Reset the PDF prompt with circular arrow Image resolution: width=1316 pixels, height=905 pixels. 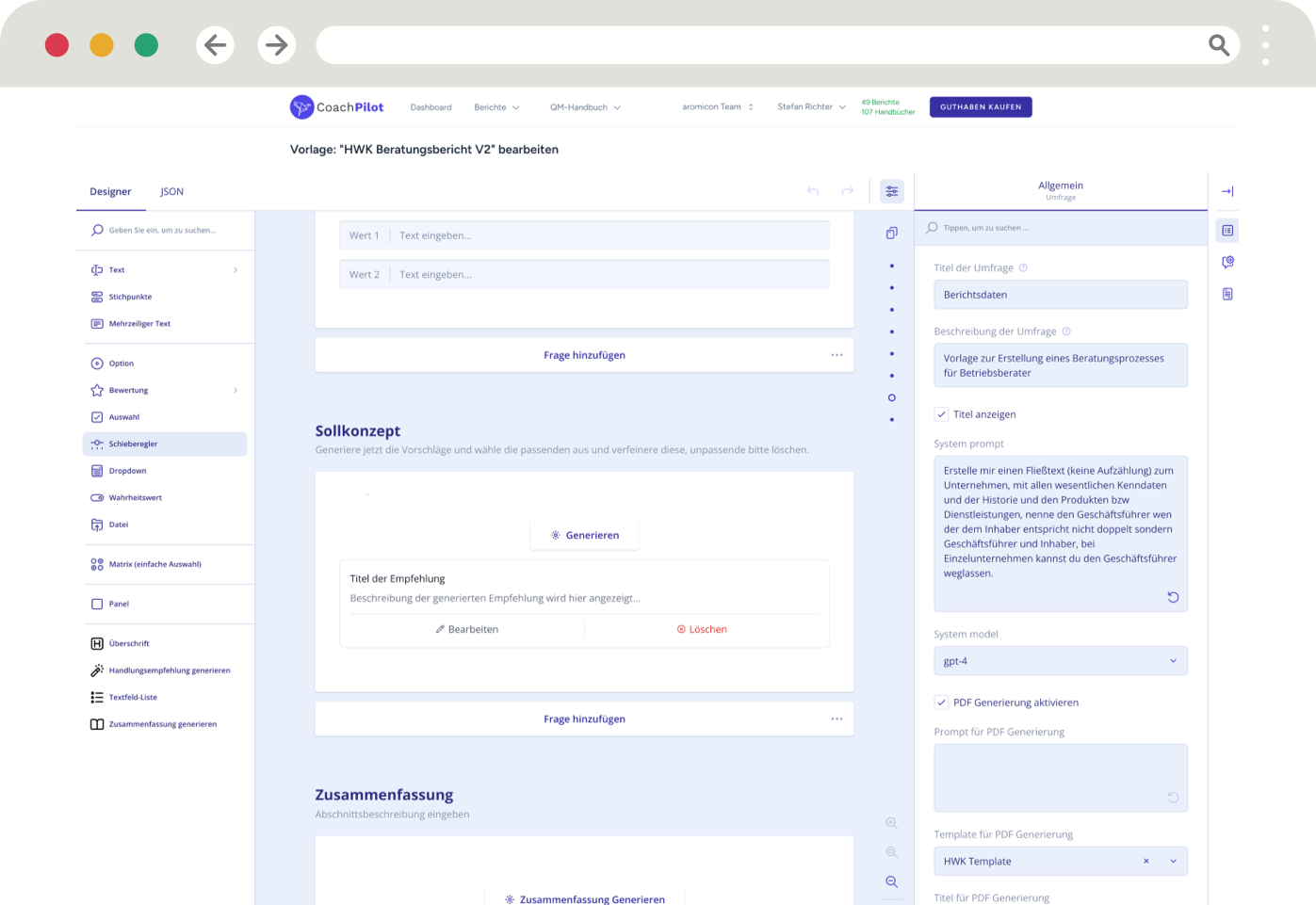click(1173, 798)
